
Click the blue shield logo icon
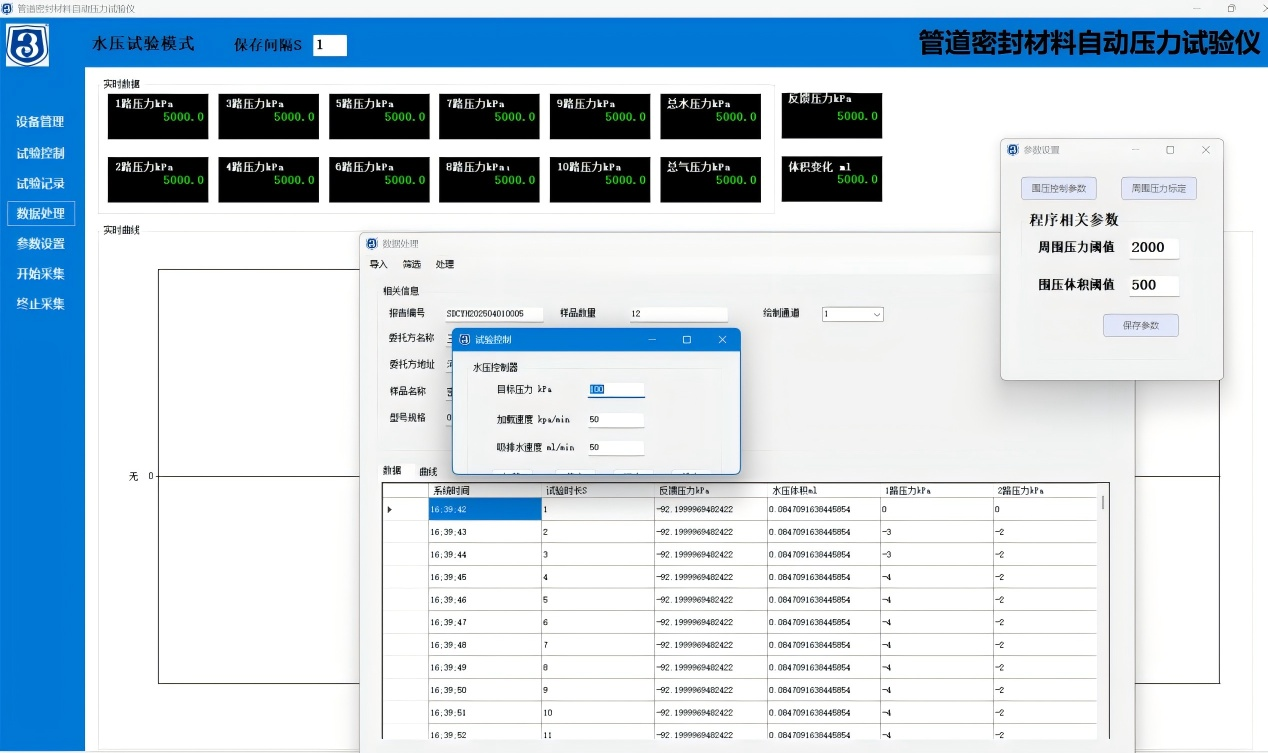pyautogui.click(x=27, y=44)
